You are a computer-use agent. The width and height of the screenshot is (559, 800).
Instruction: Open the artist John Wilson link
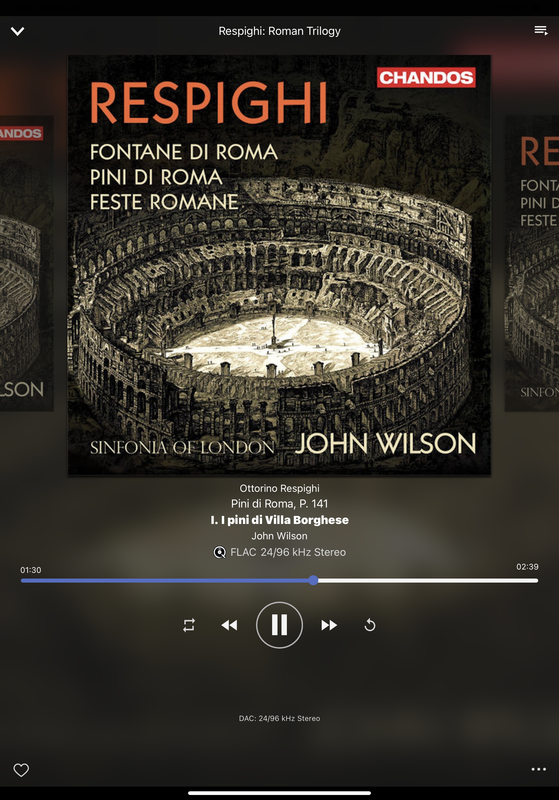280,536
